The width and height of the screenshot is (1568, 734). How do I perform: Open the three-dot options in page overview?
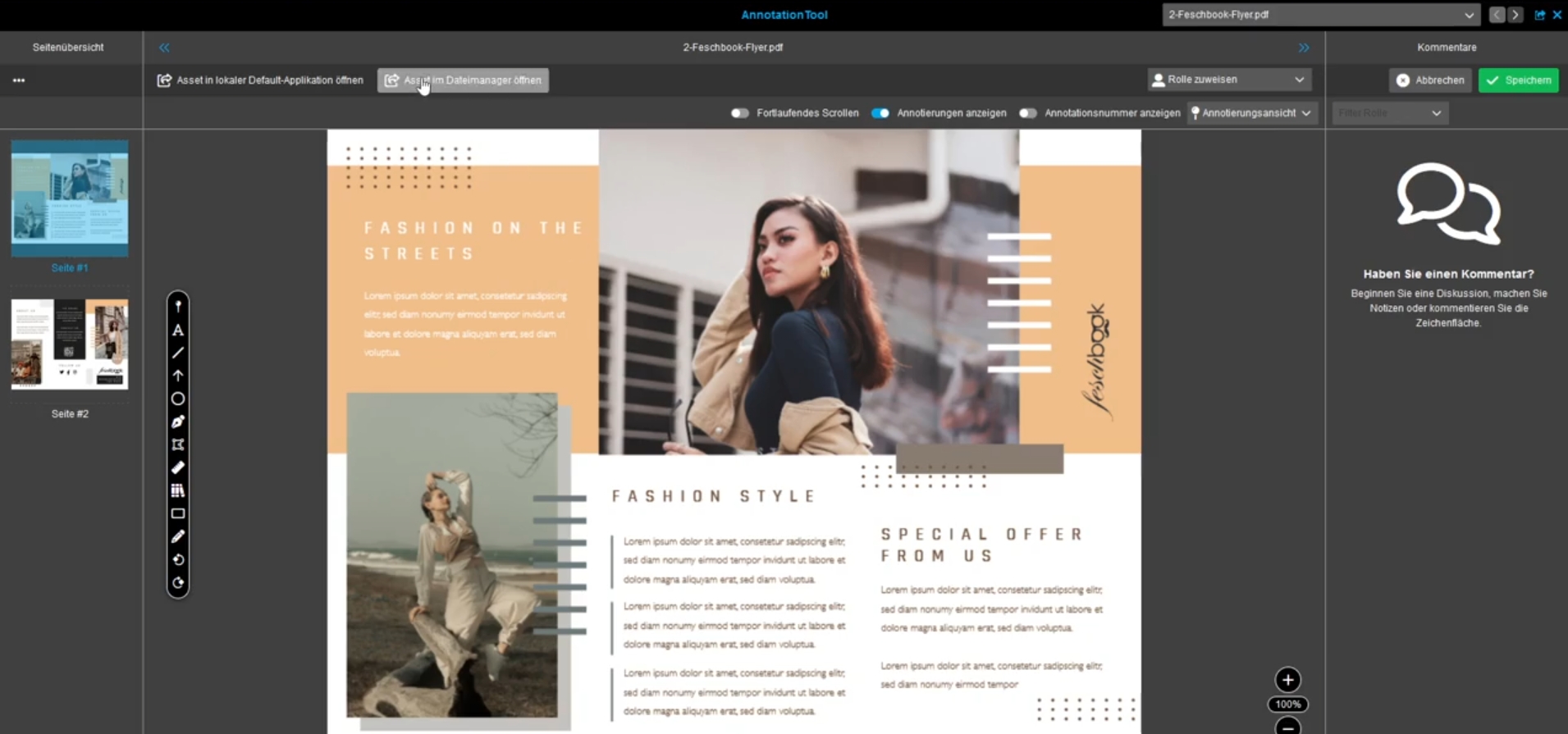click(x=19, y=80)
